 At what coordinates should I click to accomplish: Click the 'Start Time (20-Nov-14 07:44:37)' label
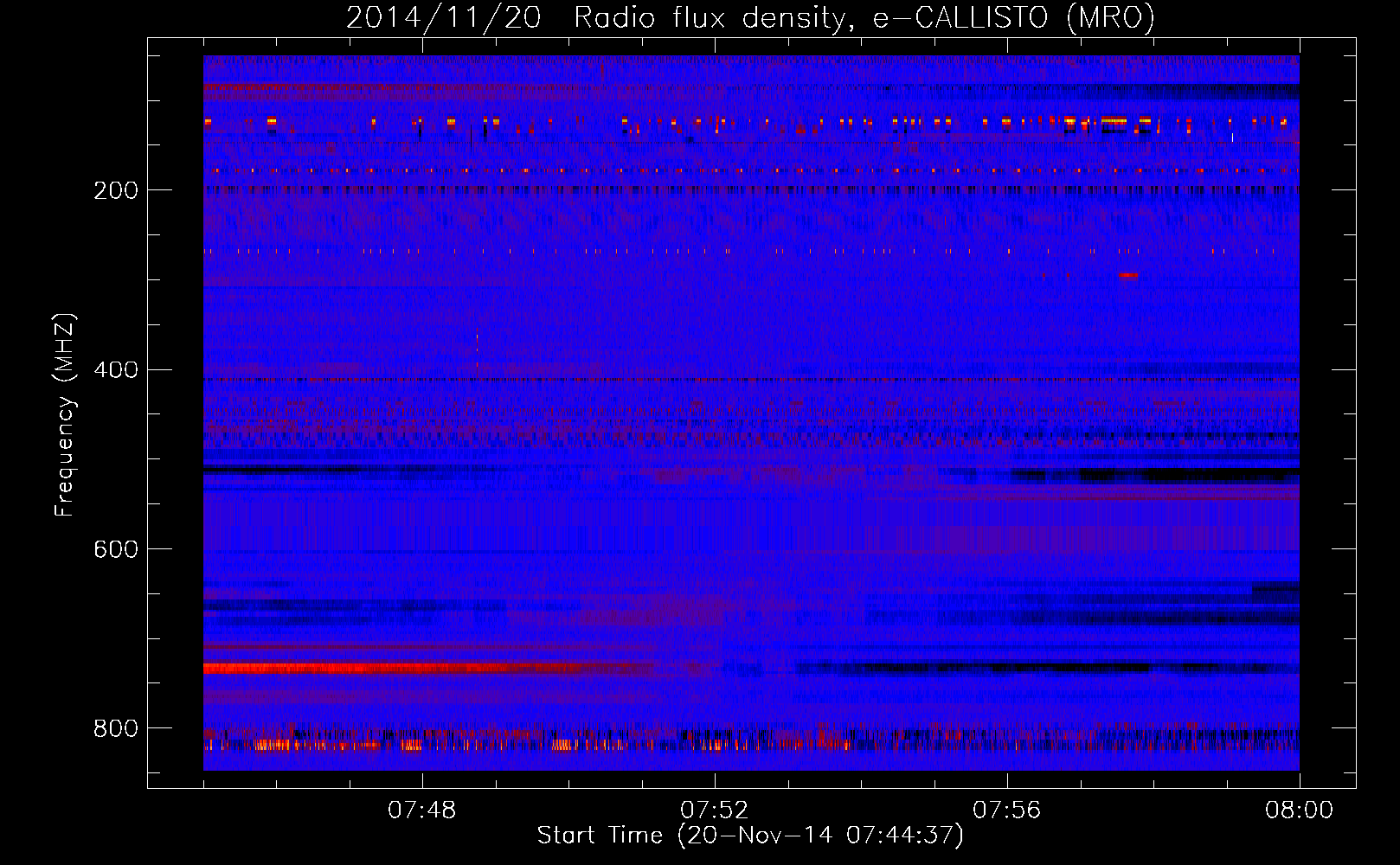(x=750, y=836)
